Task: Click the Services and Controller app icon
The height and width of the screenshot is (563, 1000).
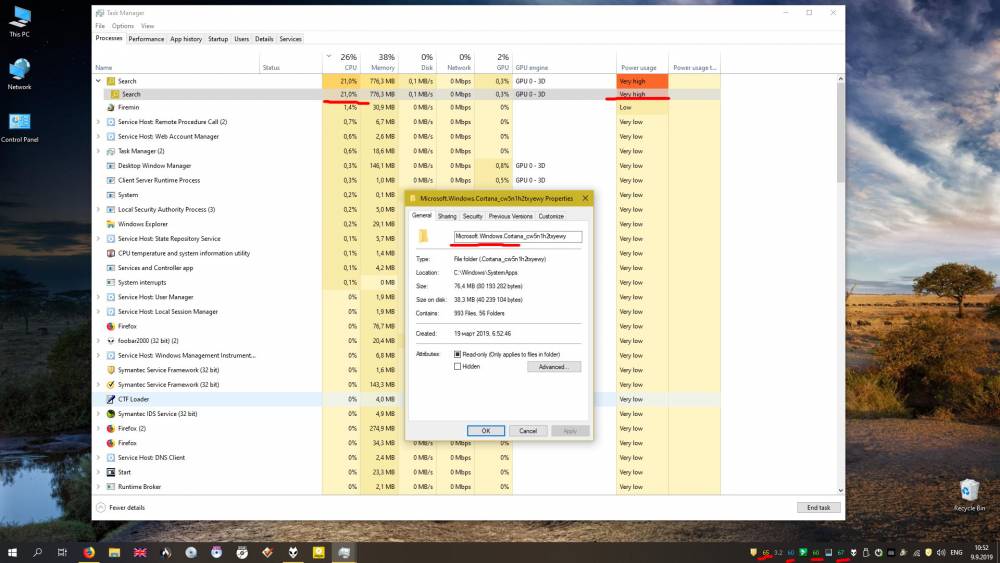Action: (x=111, y=268)
